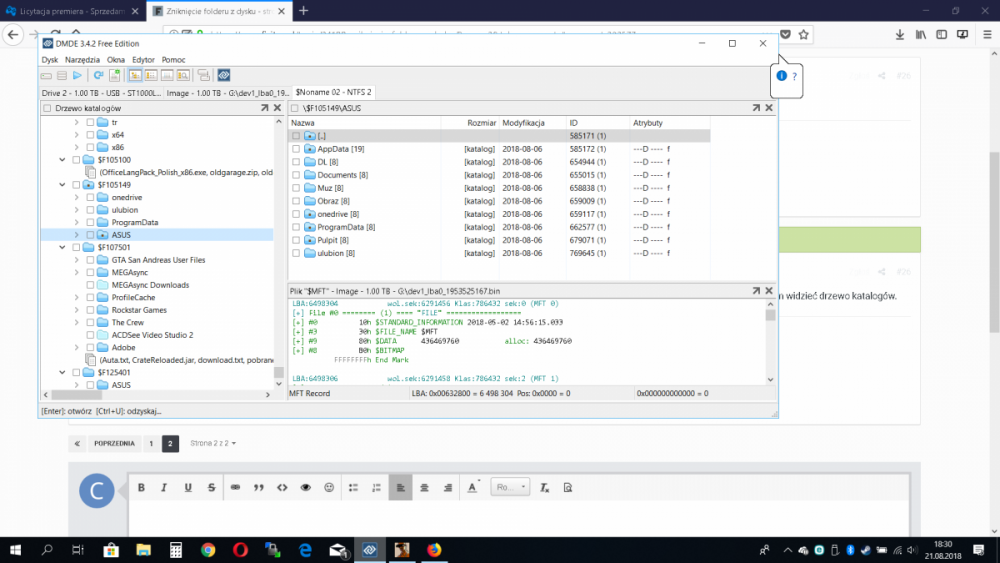1000x563 pixels.
Task: Go to the POPRZEDNIA page button
Action: 114,443
